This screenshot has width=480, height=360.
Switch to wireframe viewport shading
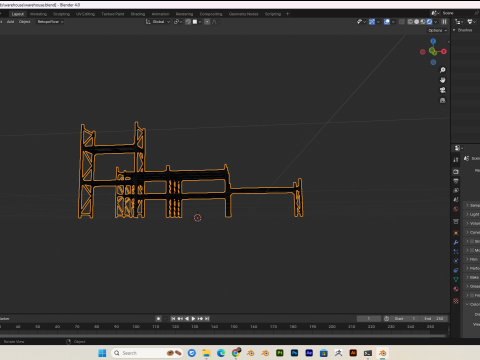point(410,22)
